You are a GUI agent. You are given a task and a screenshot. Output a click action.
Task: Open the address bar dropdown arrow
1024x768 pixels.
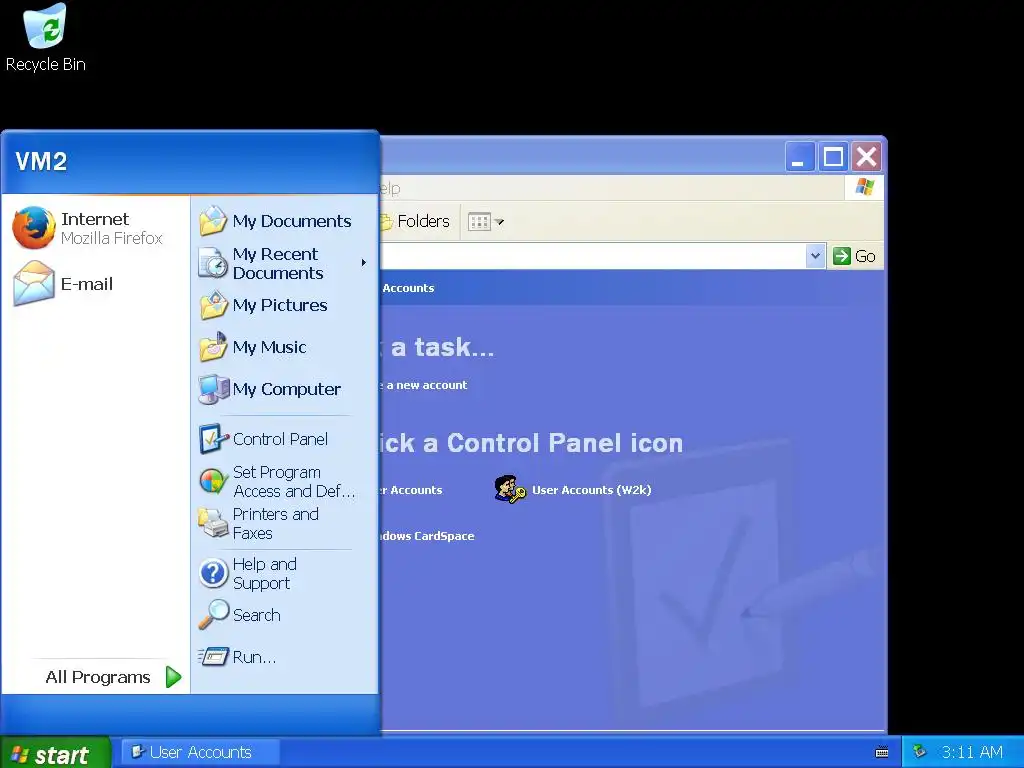(x=814, y=256)
